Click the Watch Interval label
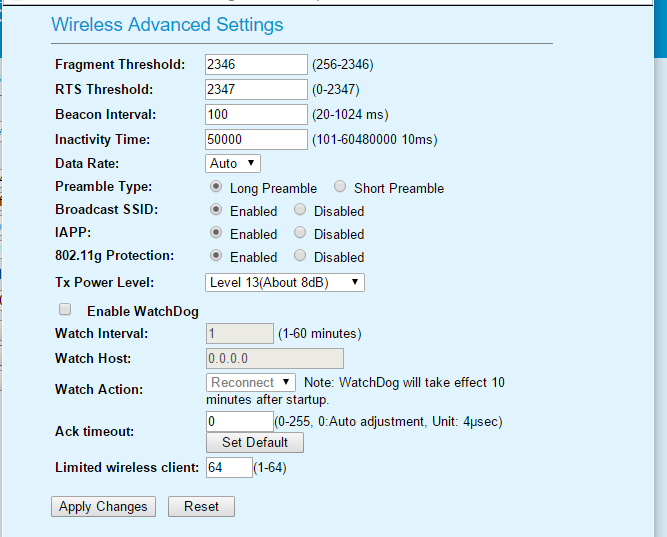Screen dimensions: 667x537 point(102,334)
